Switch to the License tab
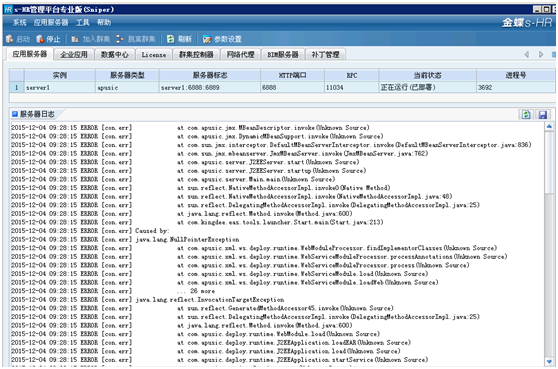Screen dimensions: 558x369 click(x=153, y=54)
